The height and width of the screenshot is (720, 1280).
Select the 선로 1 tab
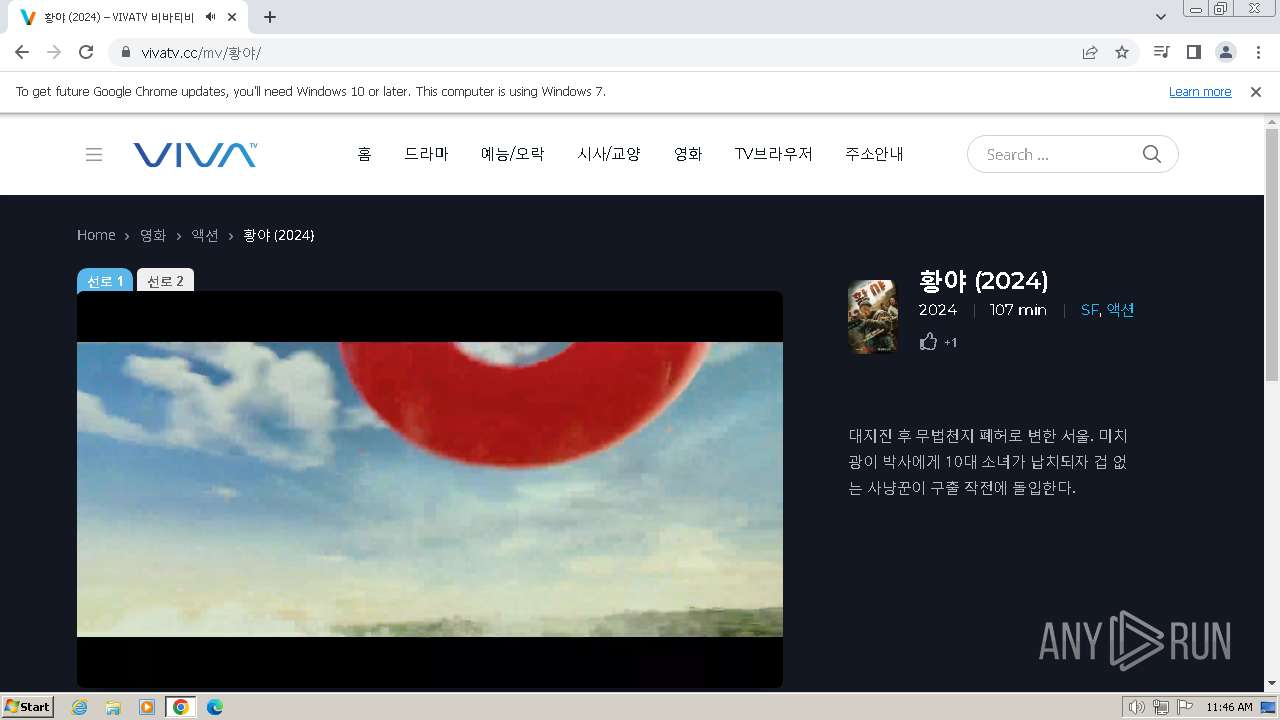point(105,281)
